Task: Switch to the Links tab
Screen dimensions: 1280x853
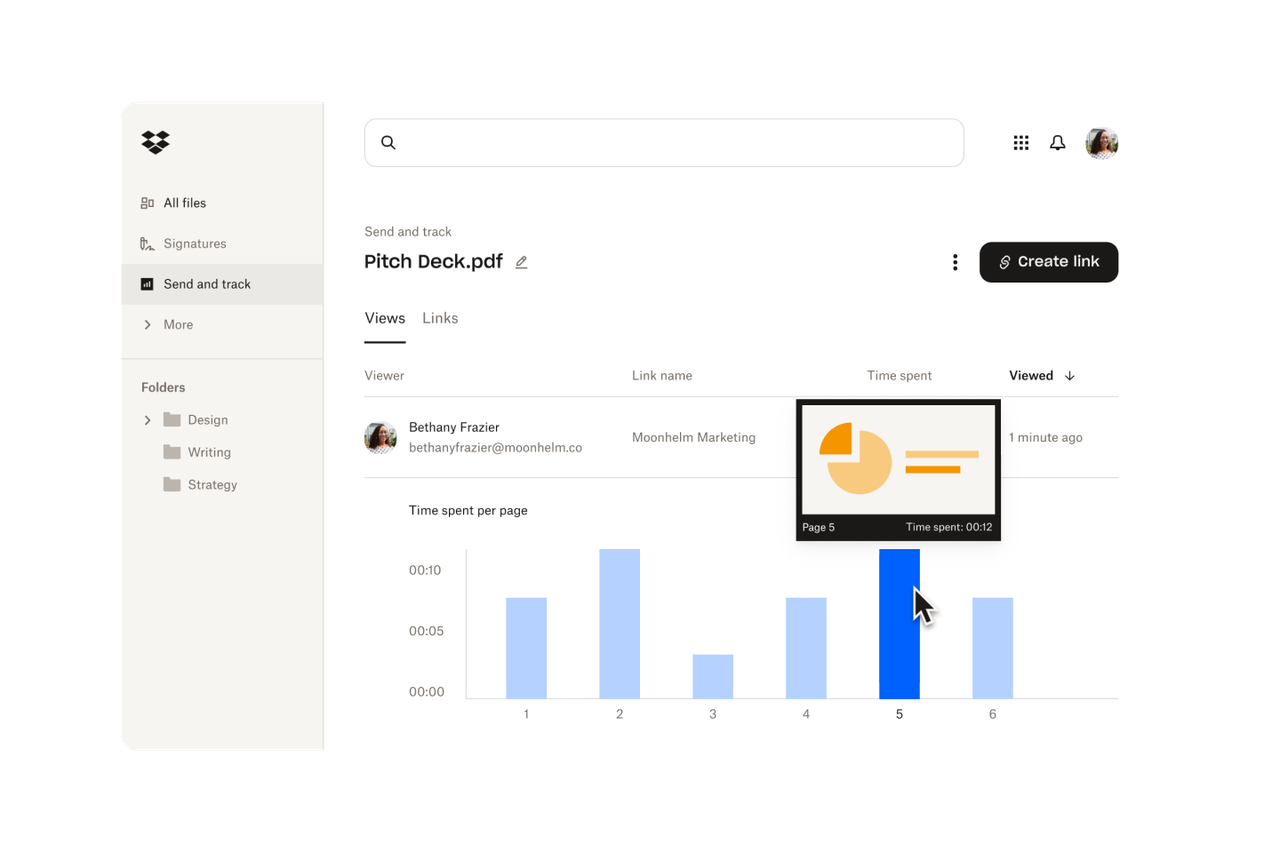Action: click(x=440, y=318)
